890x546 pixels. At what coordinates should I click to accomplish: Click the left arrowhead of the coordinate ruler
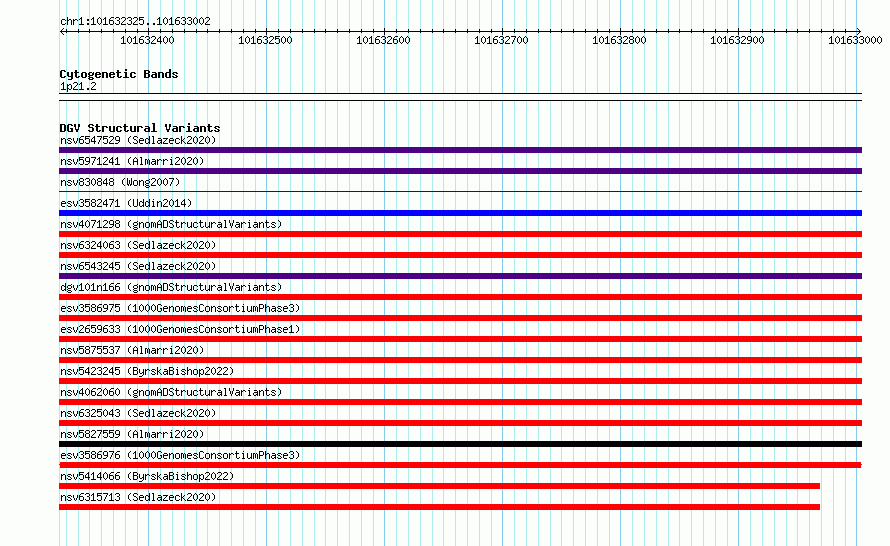coord(62,31)
